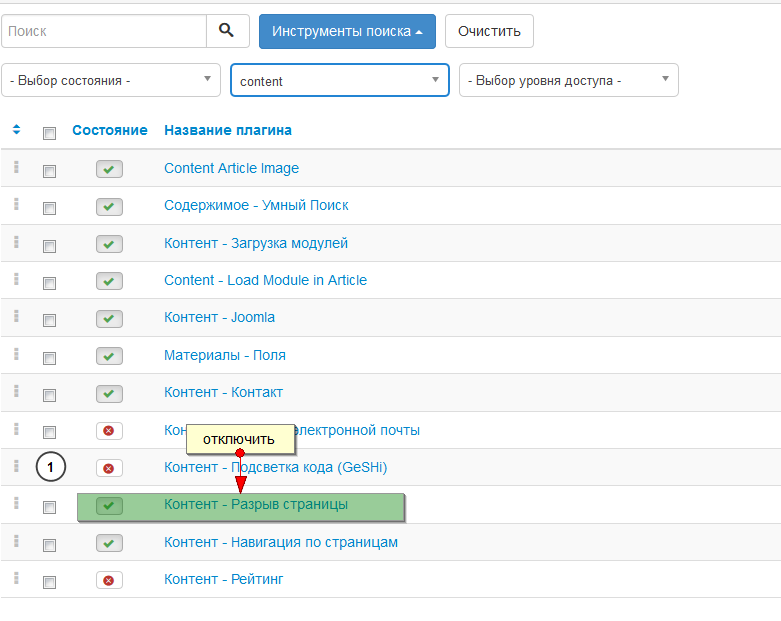This screenshot has height=621, width=781.
Task: Disable the Контент - Joomla status icon
Action: (x=109, y=318)
